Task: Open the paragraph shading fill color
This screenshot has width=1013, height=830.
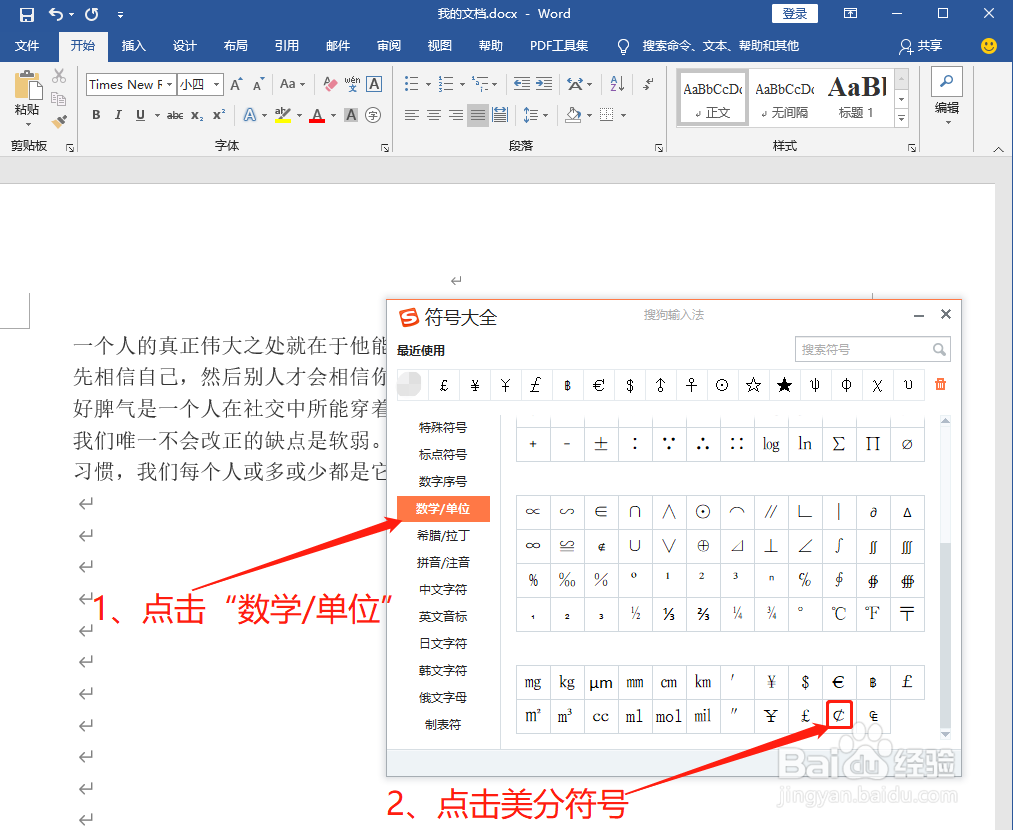Action: (x=572, y=115)
